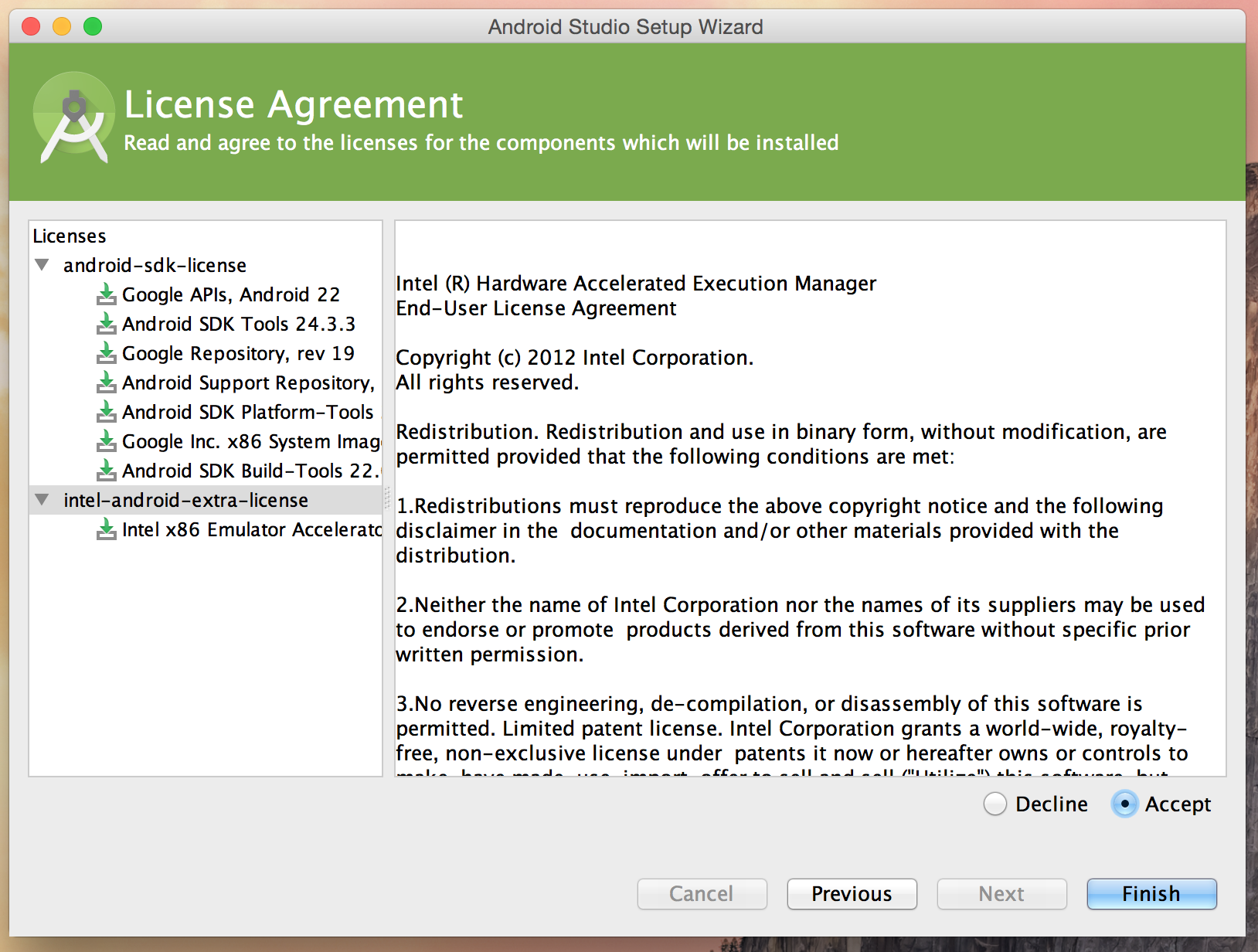Click the download icon beside Android Support Repository

[107, 382]
